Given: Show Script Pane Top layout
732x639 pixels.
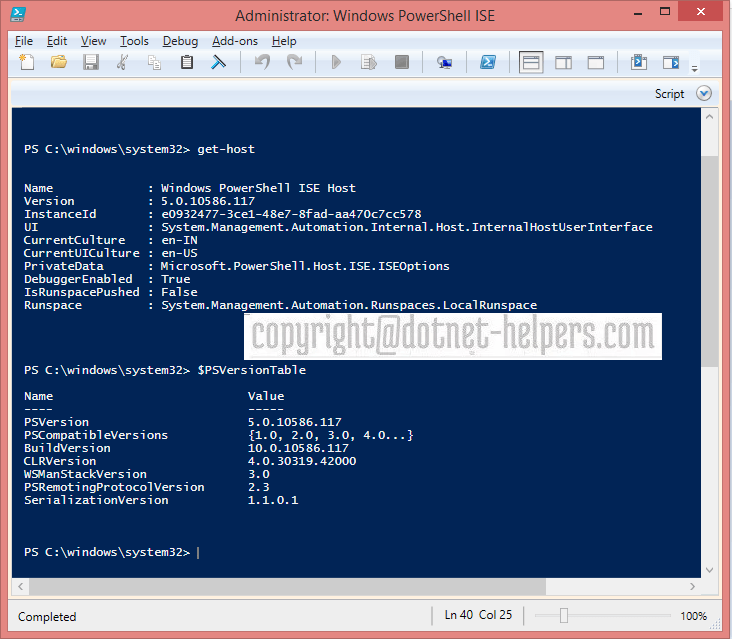Looking at the screenshot, I should tap(531, 62).
